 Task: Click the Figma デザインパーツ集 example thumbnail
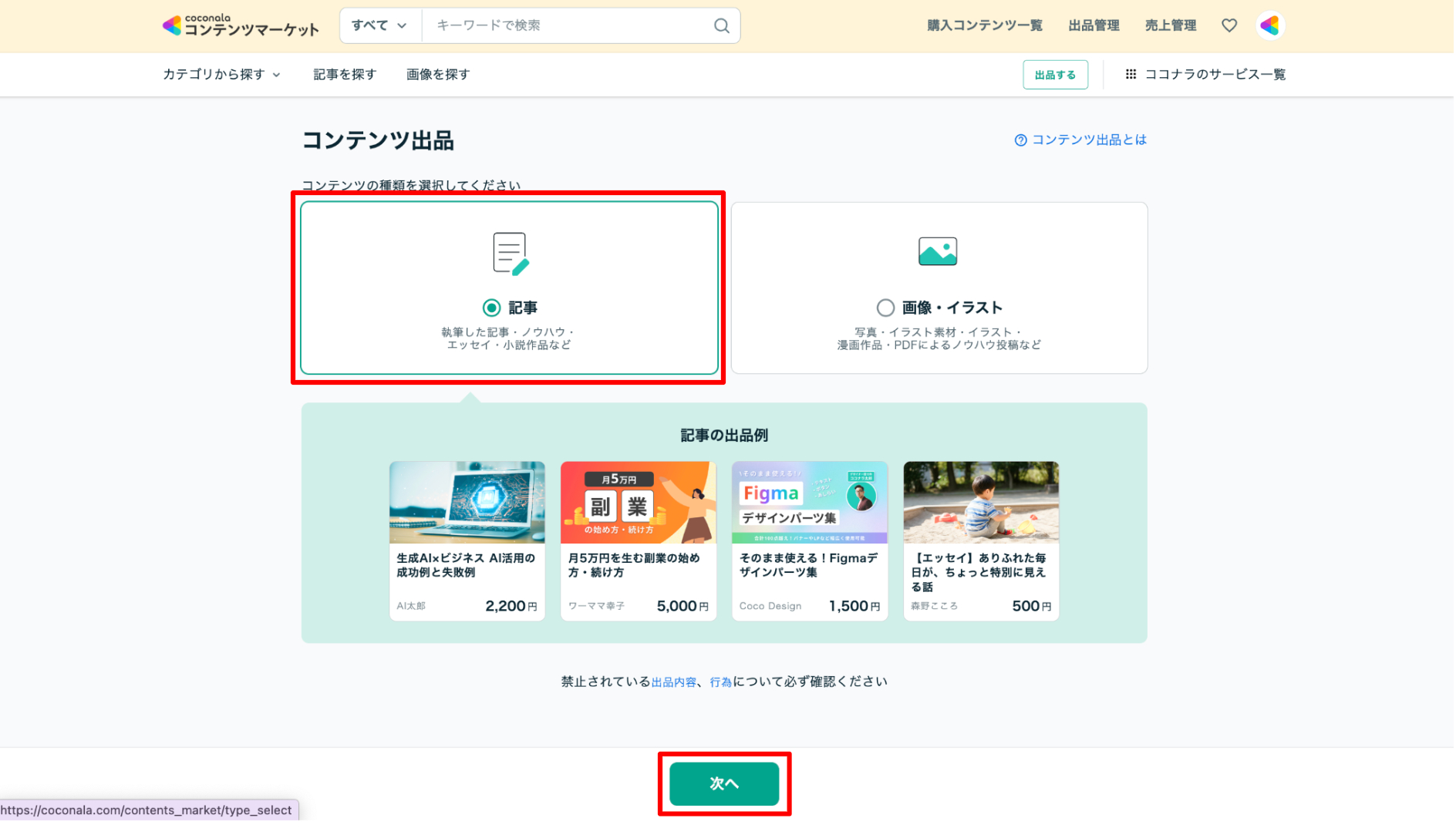(809, 503)
